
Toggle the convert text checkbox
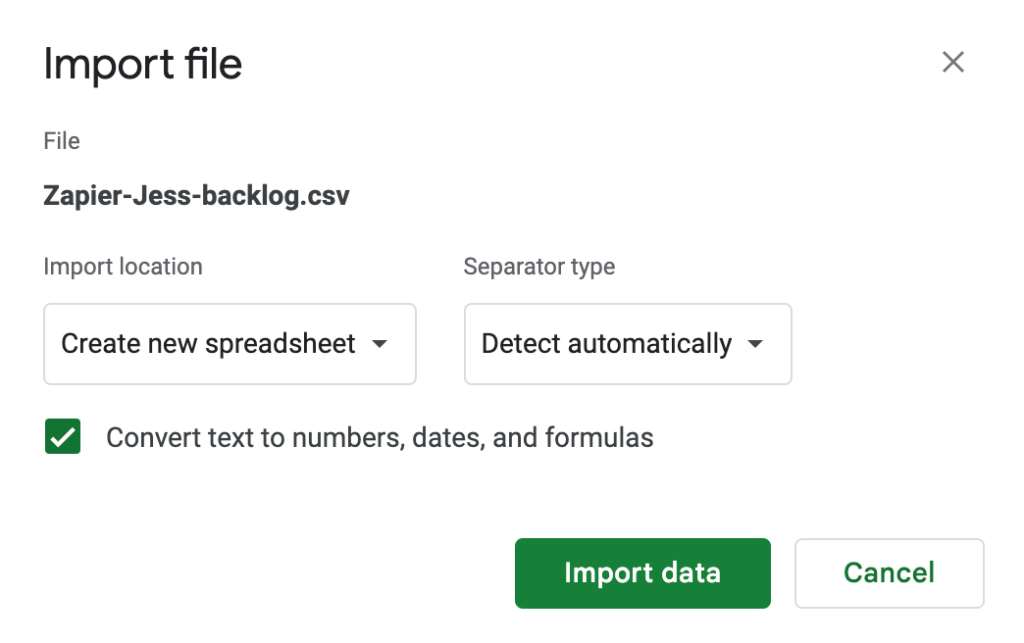tap(63, 437)
